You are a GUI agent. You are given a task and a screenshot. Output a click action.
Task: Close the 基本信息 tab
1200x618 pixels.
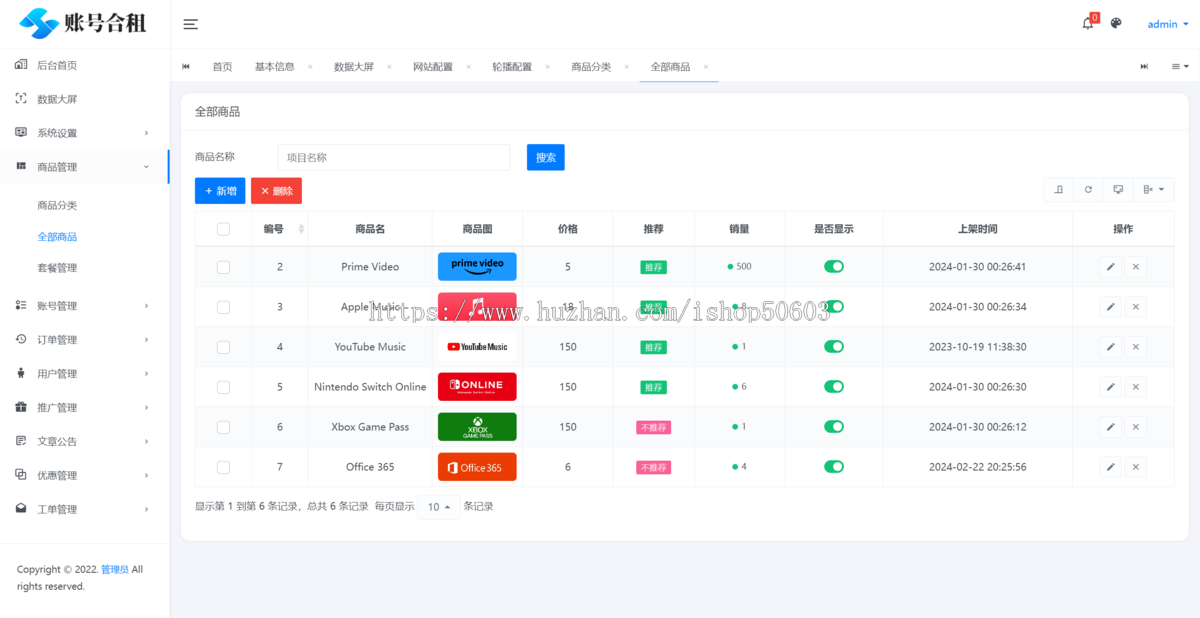pos(310,67)
